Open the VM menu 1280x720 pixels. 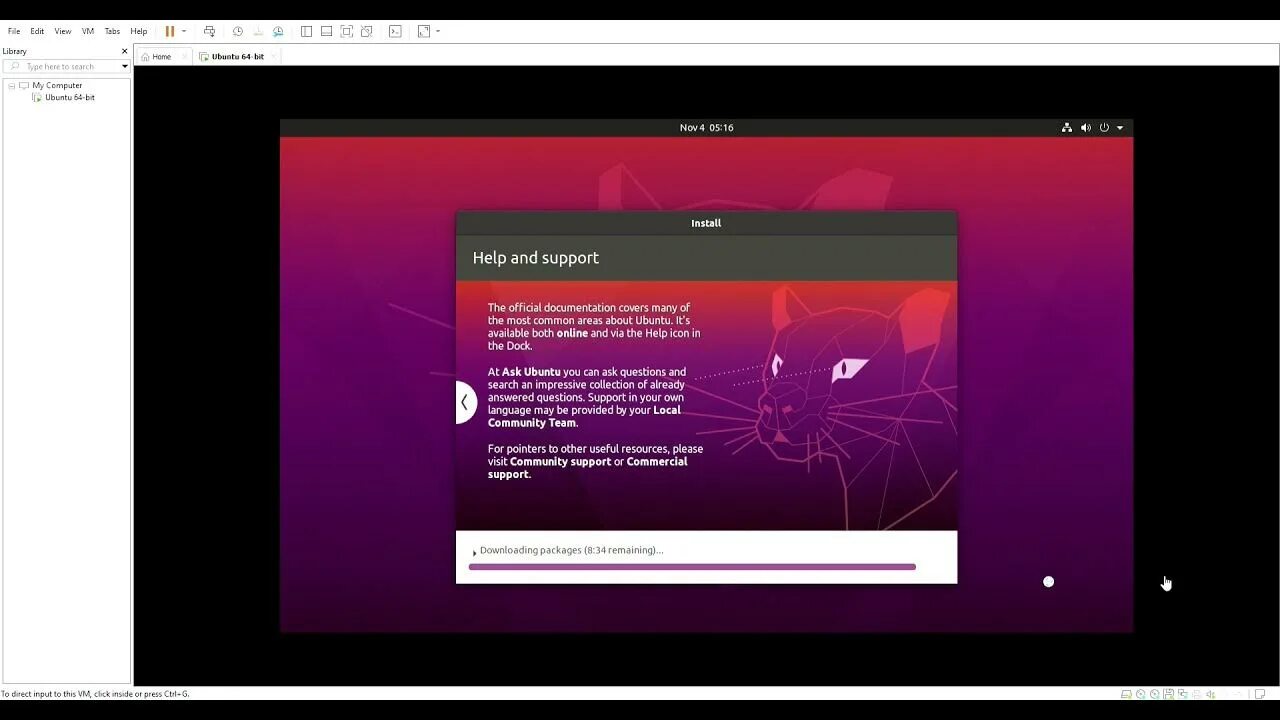[x=88, y=31]
